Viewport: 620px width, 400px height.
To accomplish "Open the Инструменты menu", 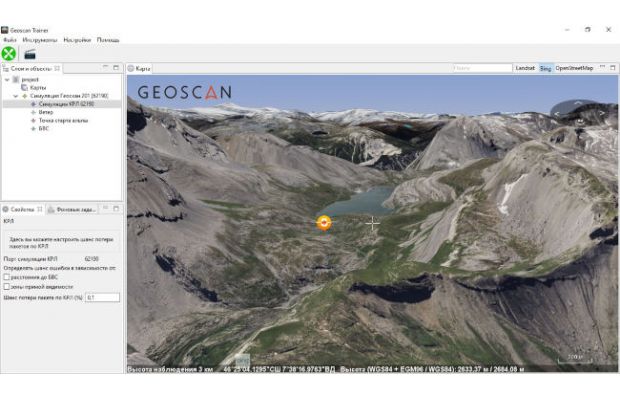I will (40, 40).
